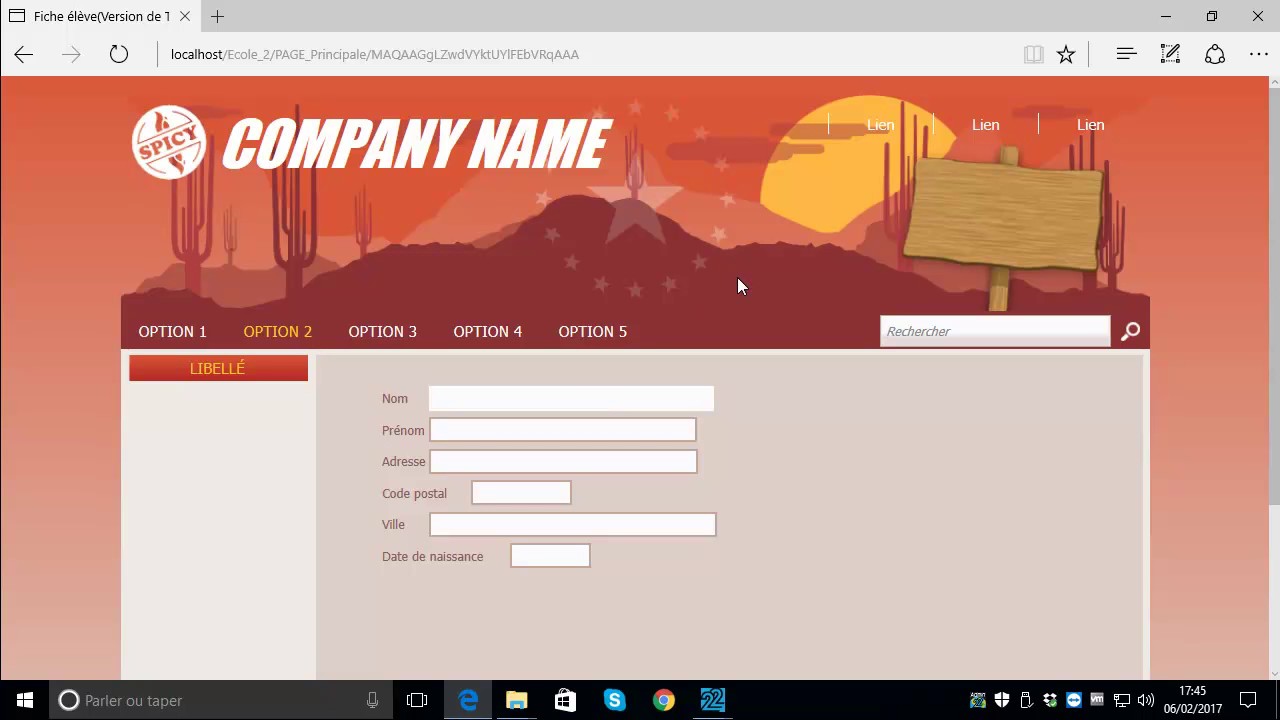1280x720 pixels.
Task: Open Microsoft Edge from the taskbar
Action: click(468, 700)
